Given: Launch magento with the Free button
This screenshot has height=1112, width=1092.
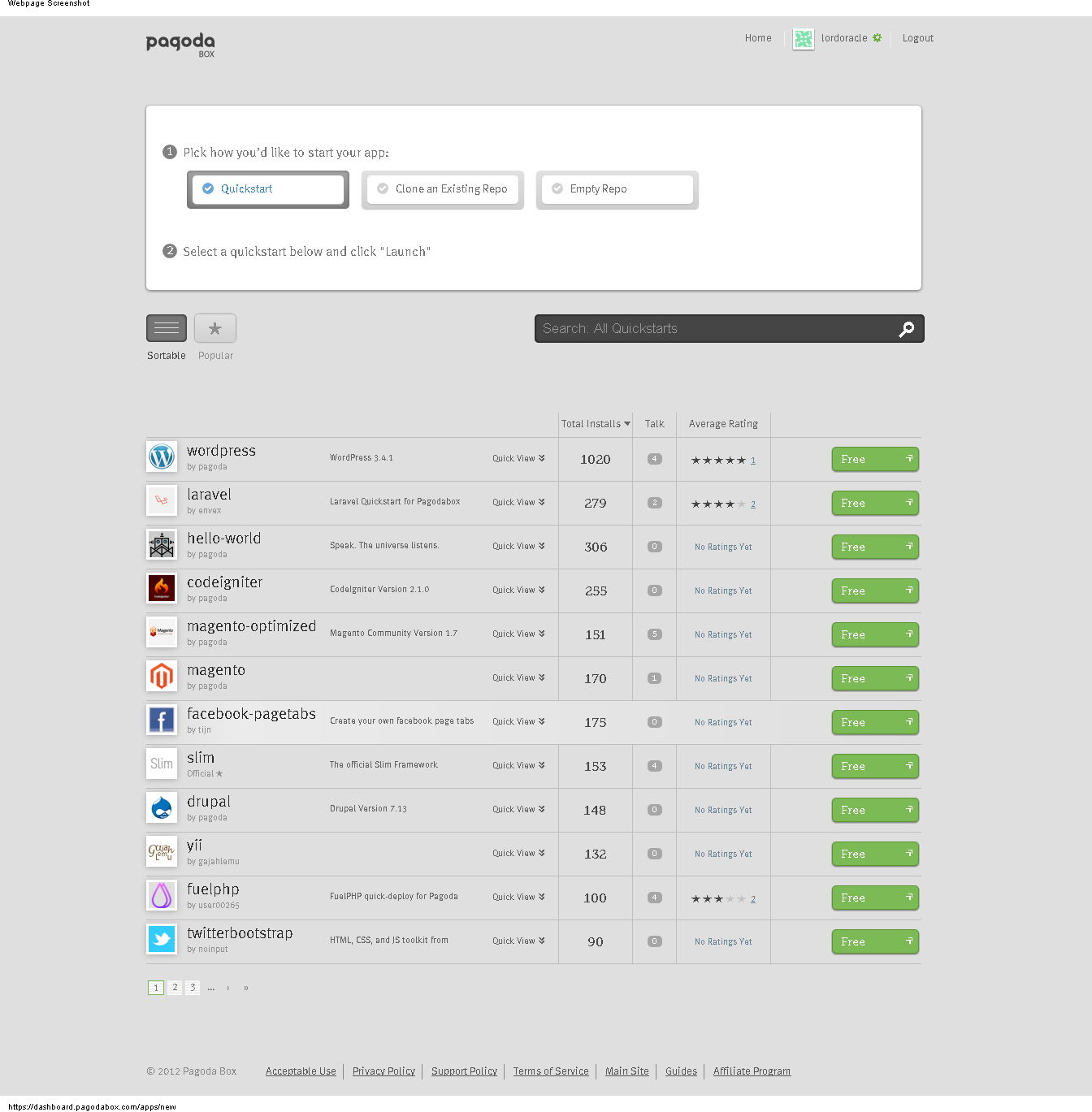Looking at the screenshot, I should coord(875,678).
